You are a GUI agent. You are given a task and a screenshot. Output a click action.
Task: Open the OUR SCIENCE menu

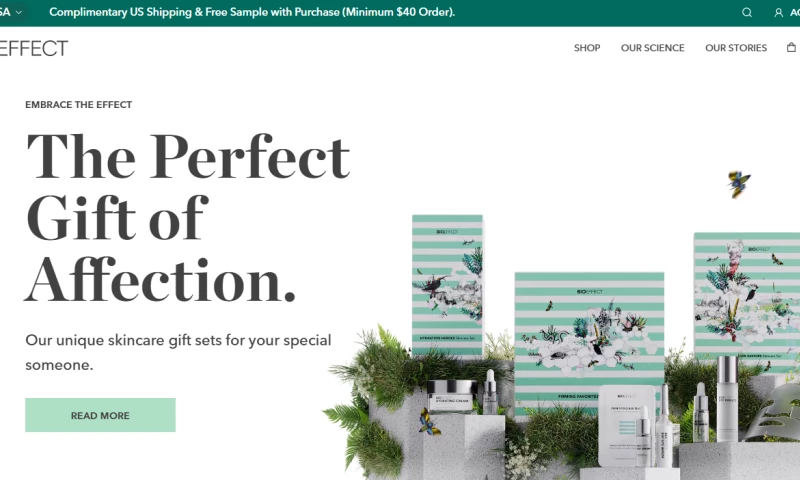click(x=653, y=48)
